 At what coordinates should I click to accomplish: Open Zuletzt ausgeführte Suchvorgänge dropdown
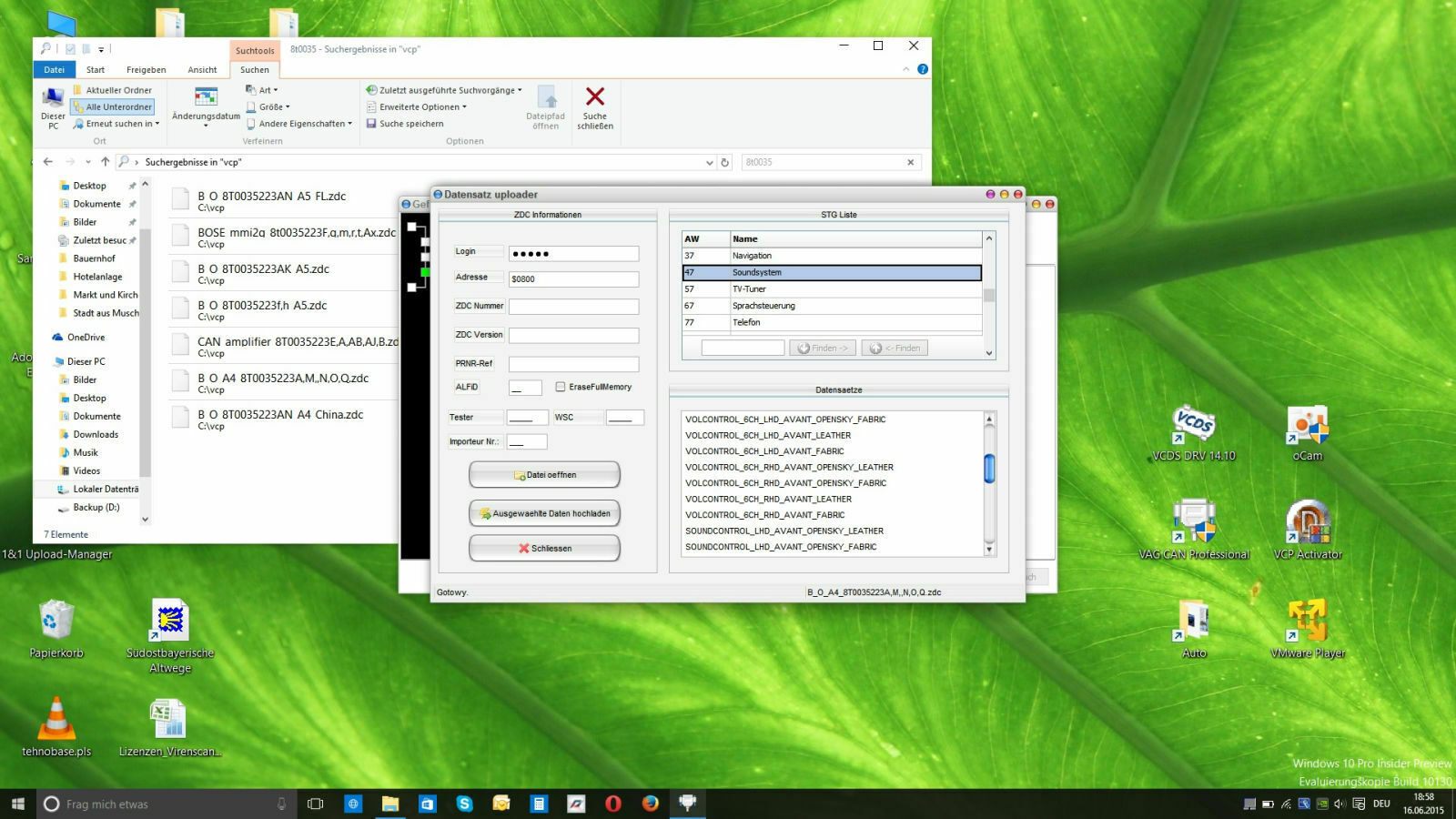coord(444,90)
